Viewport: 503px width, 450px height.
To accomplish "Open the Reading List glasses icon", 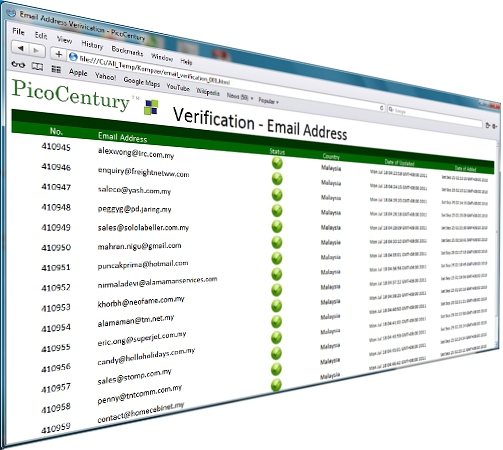I will click(18, 64).
